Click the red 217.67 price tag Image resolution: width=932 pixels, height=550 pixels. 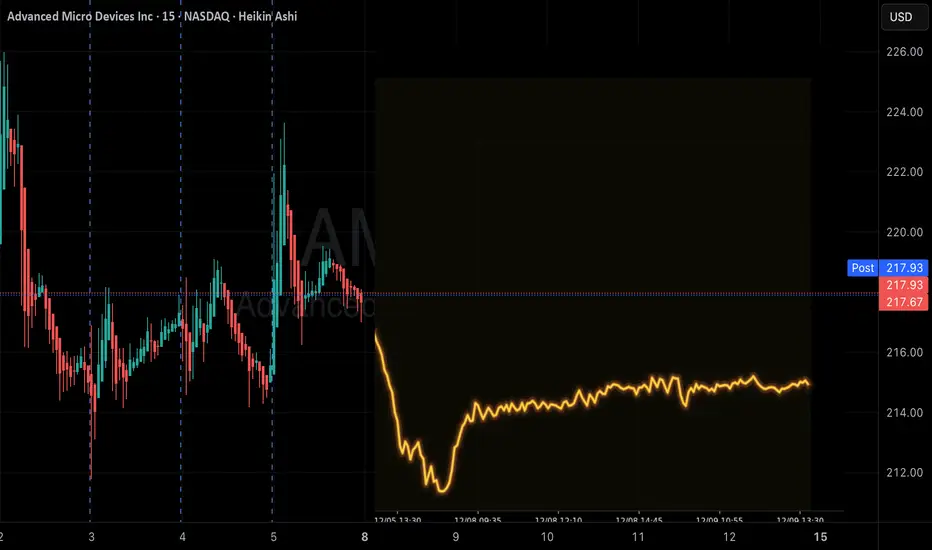tap(904, 302)
